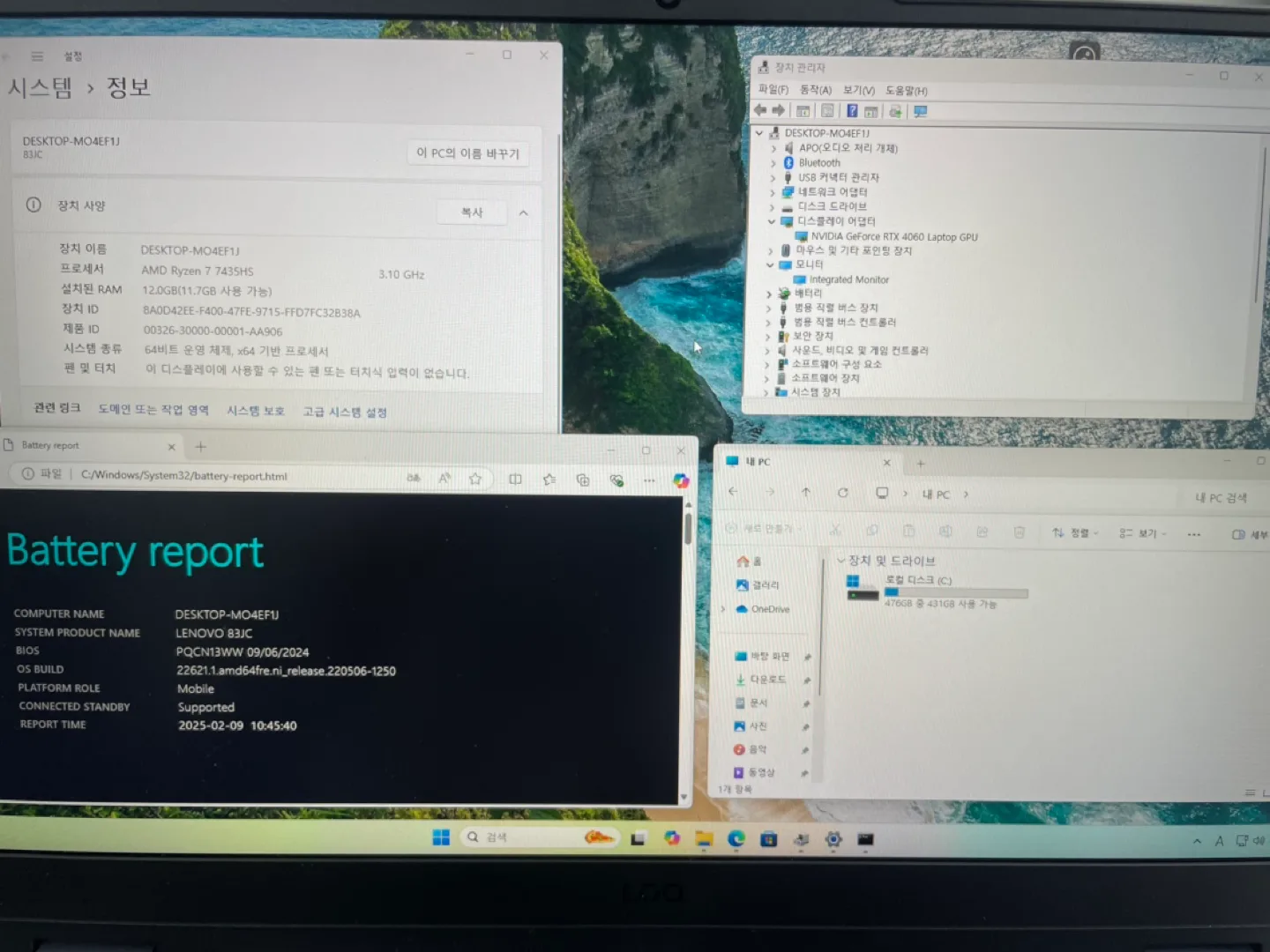Expand the OneDrive node in File Explorer sidebar

[723, 609]
